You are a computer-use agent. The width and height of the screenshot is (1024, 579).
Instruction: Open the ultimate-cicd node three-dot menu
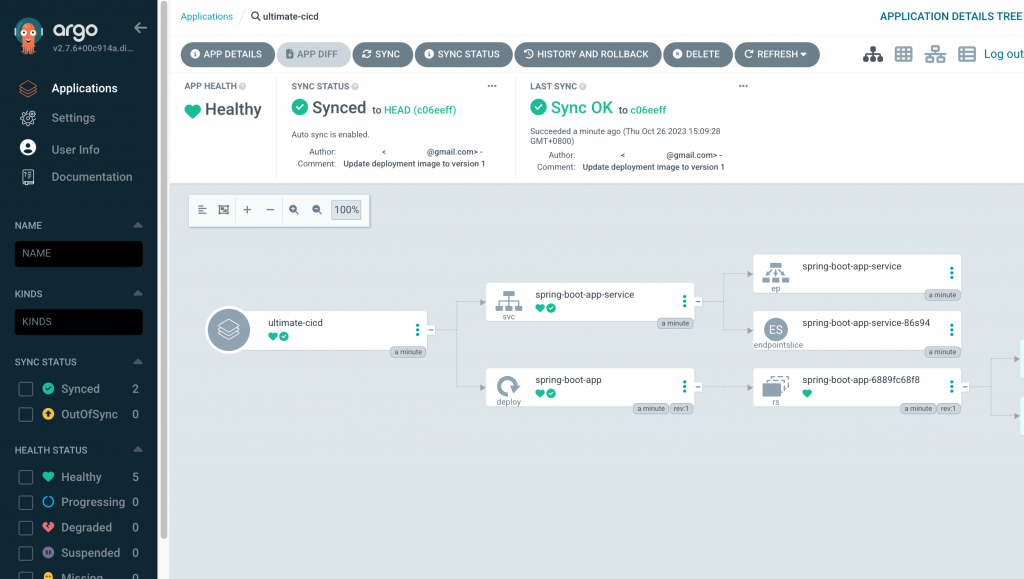pyautogui.click(x=417, y=330)
